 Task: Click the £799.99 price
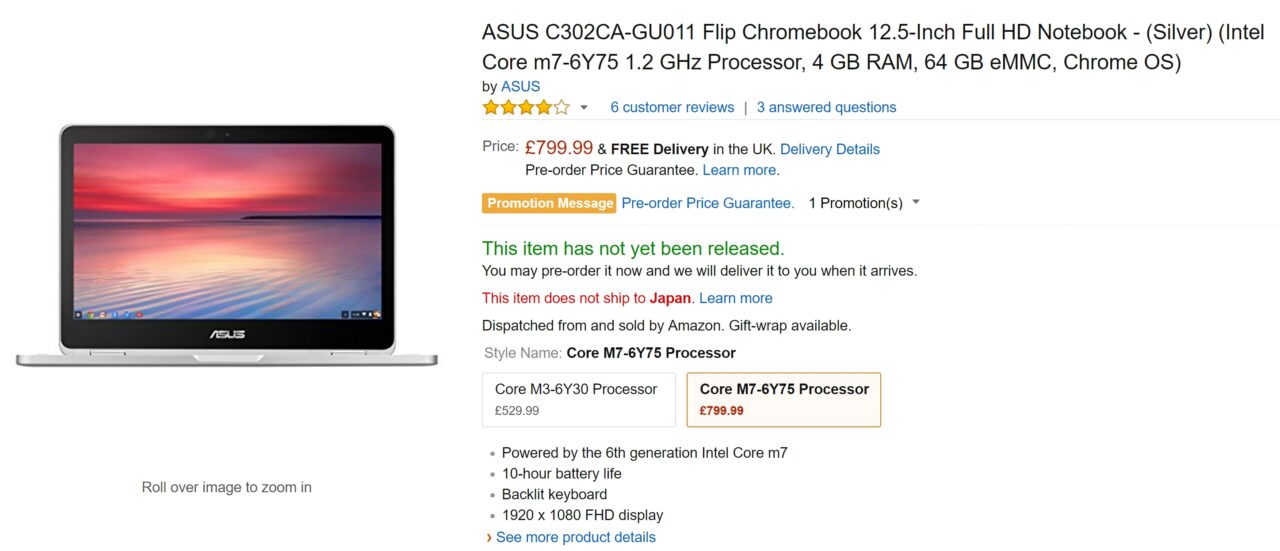558,148
